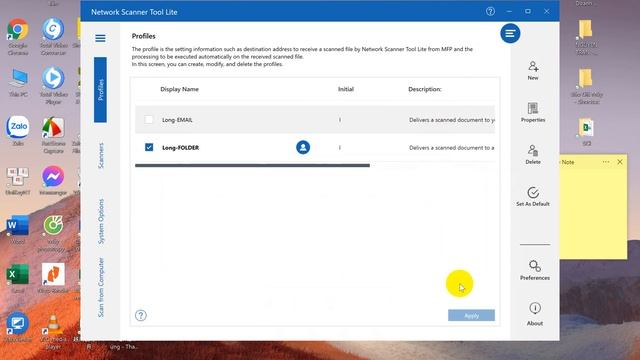
Task: Create a New profile
Action: pos(533,70)
